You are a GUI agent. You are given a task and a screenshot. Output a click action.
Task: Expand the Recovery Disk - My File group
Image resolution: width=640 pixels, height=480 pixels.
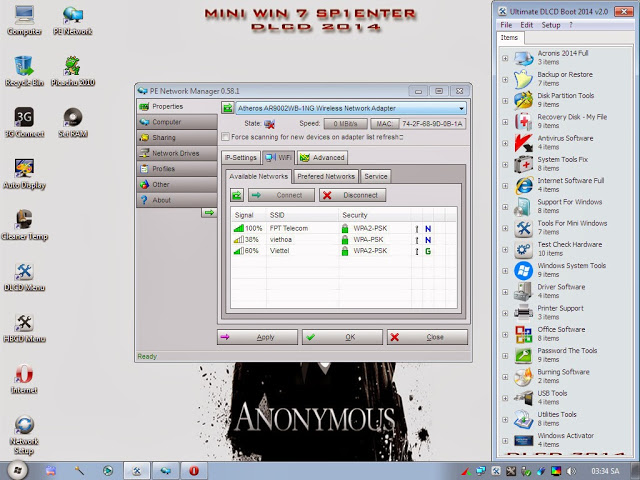tap(505, 122)
